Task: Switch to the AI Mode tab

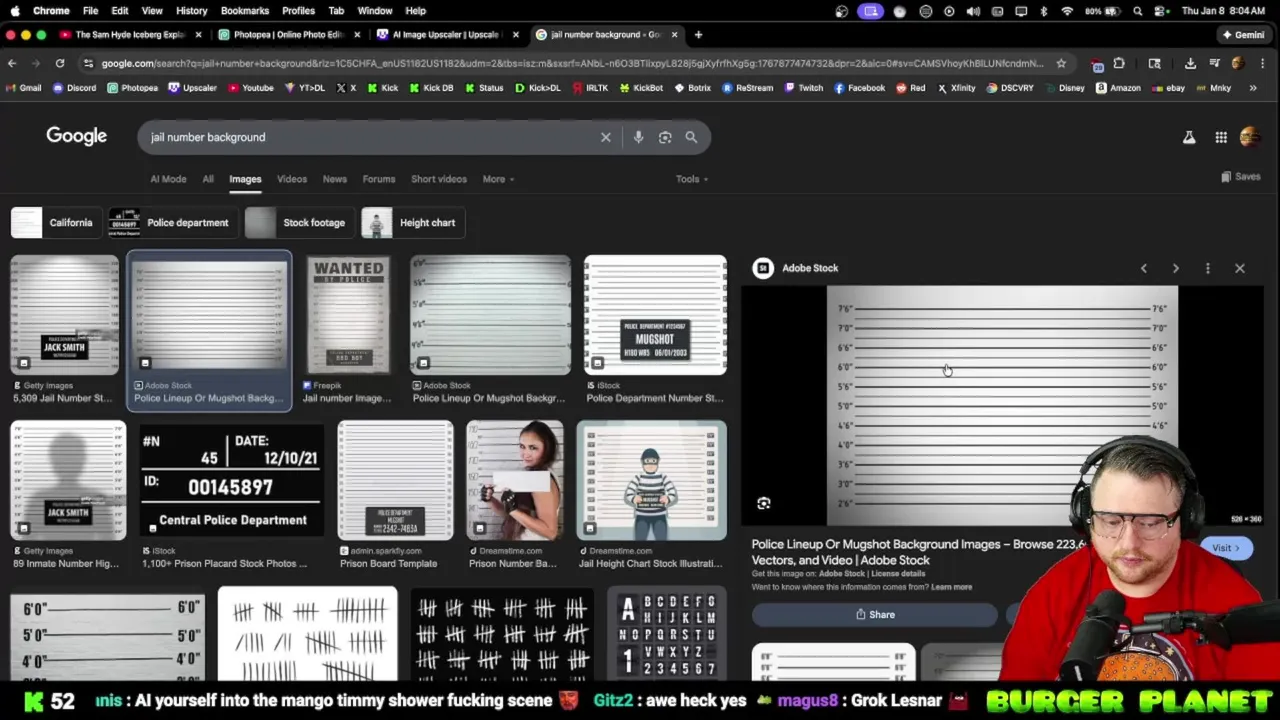Action: (168, 179)
